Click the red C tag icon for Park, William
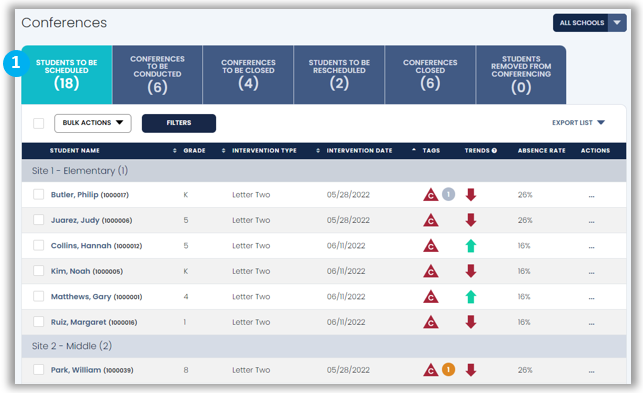643x393 pixels. [431, 370]
